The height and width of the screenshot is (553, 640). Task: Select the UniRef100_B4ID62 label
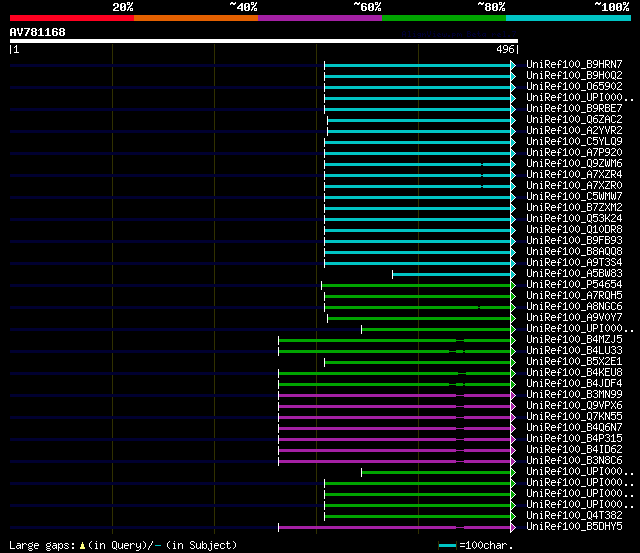(574, 450)
